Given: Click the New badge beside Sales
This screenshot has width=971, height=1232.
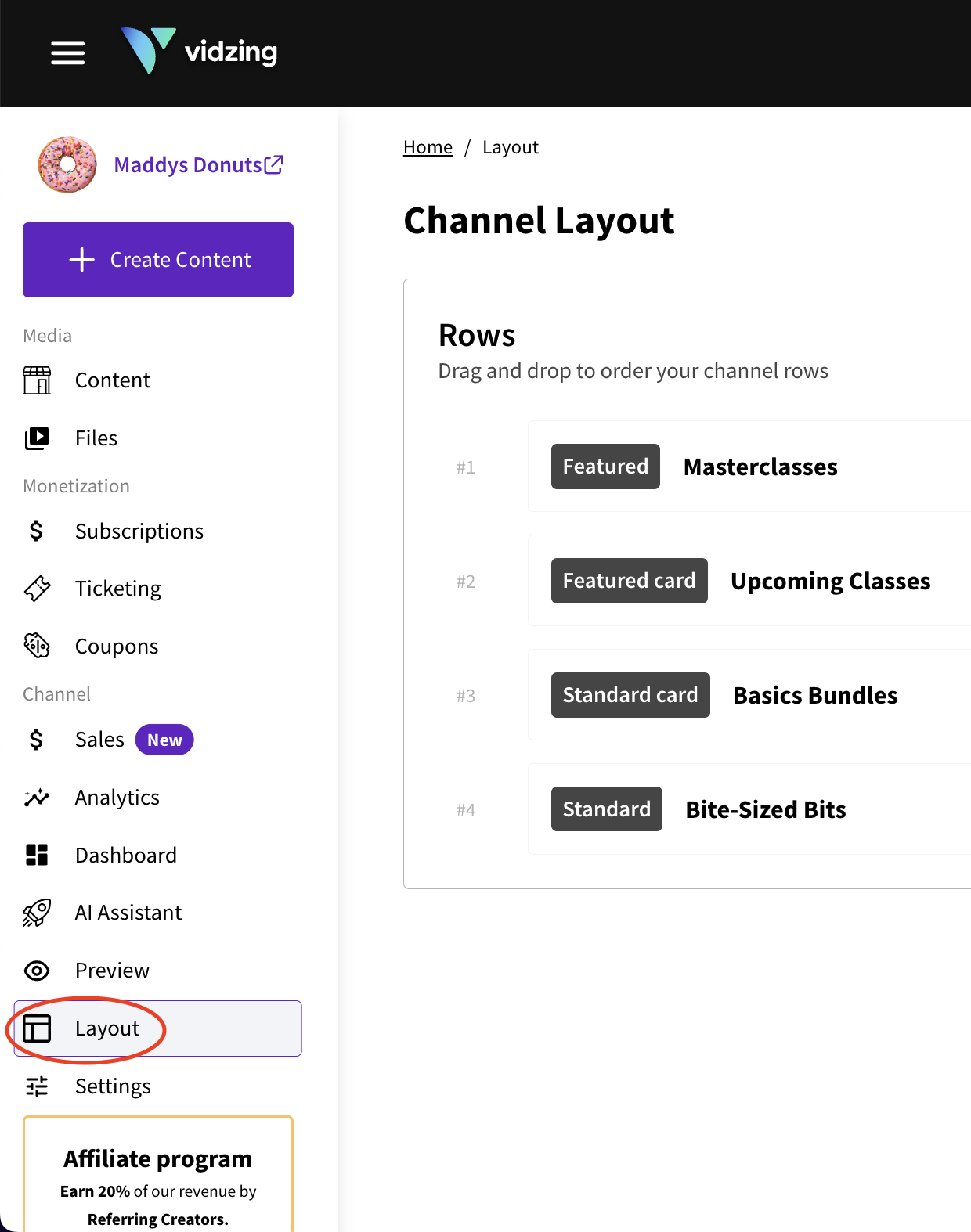Looking at the screenshot, I should (x=164, y=740).
